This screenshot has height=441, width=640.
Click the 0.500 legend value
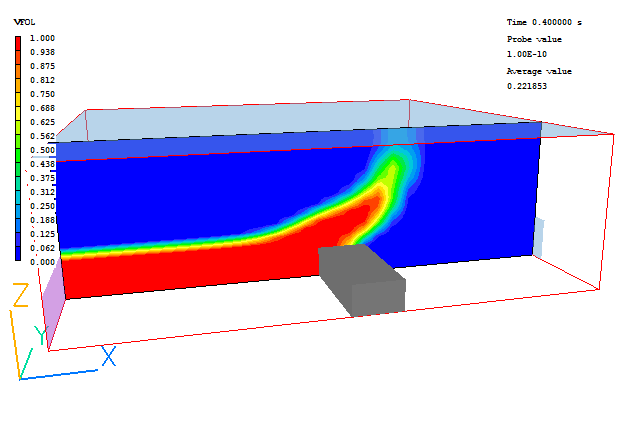(42, 150)
